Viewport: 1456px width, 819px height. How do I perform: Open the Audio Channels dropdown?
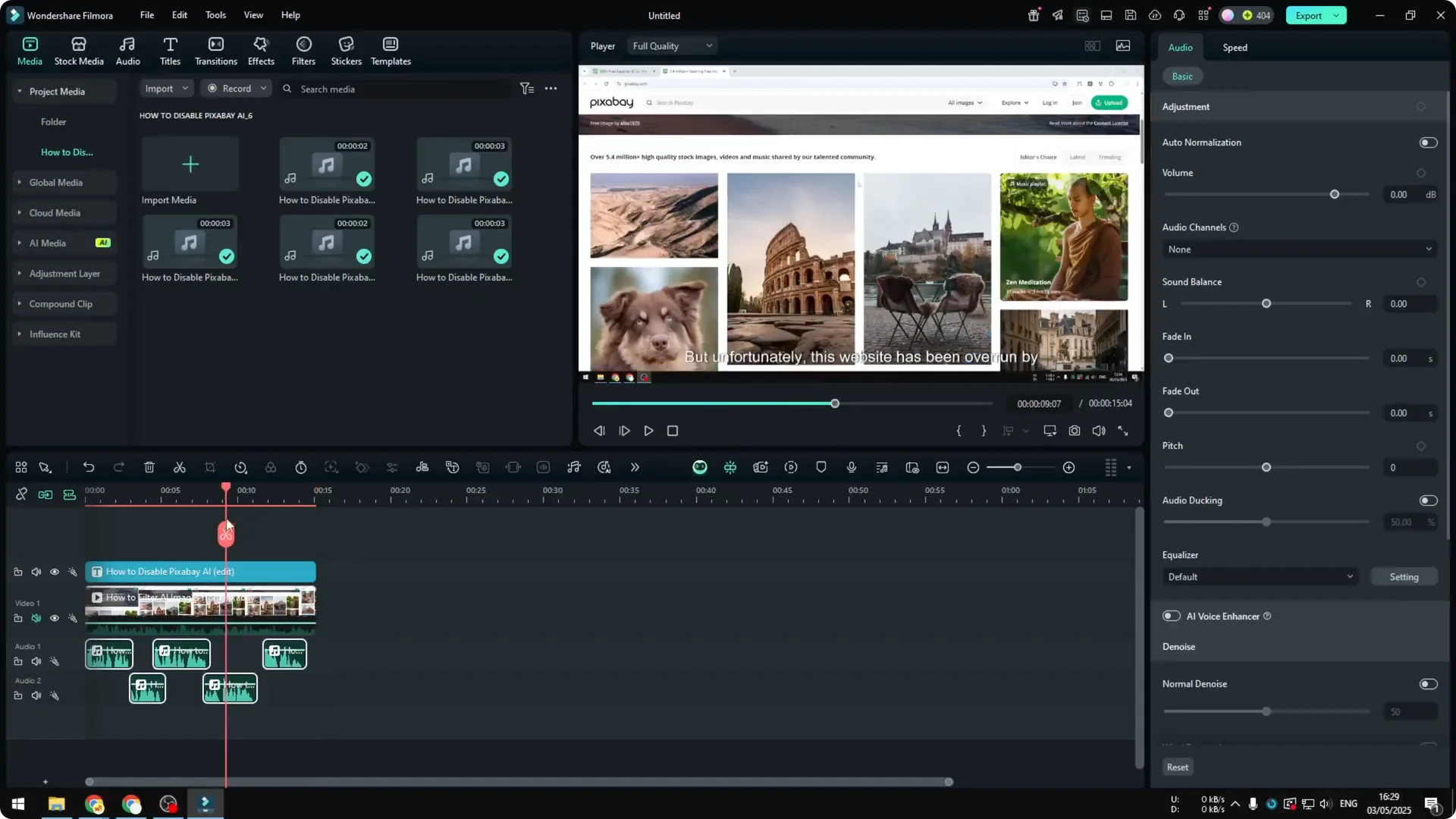(1298, 249)
